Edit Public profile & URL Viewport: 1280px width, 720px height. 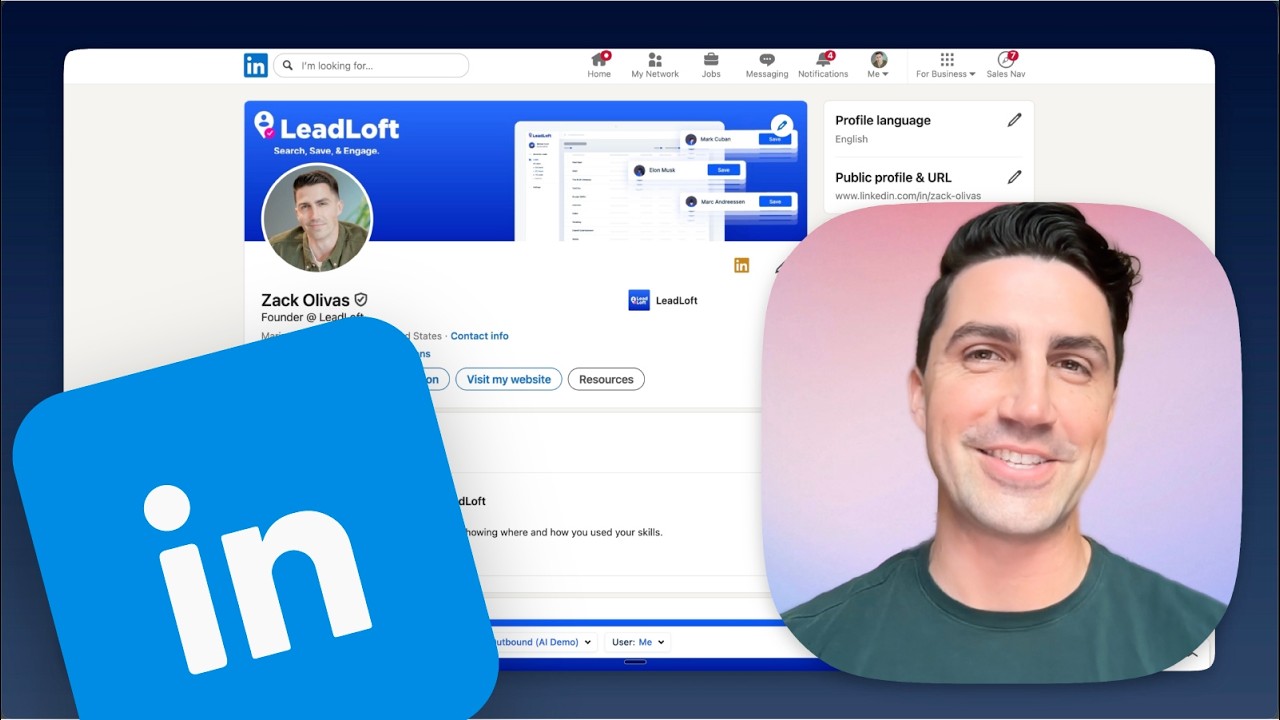click(1014, 177)
